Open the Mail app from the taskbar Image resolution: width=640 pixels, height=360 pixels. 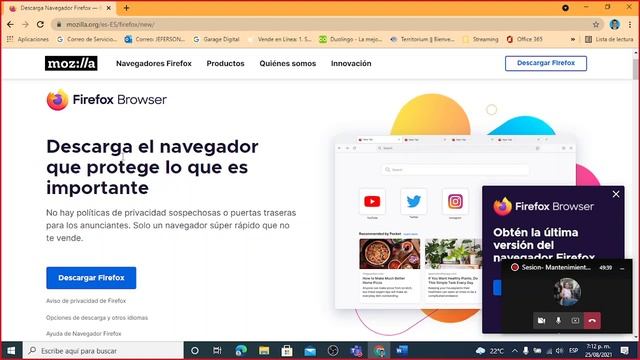[x=310, y=351]
